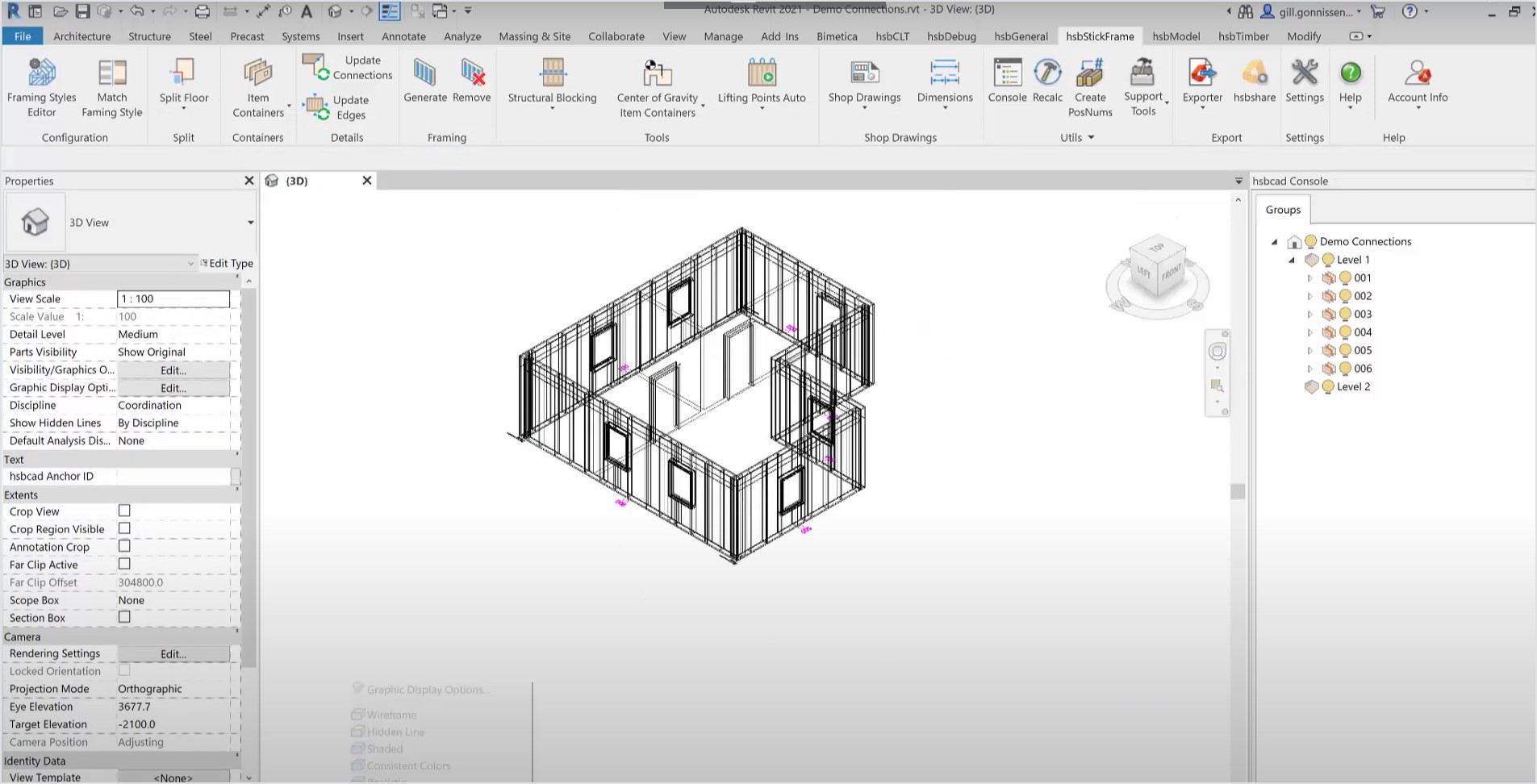
Task: Click Edit button for Rendering Settings
Action: pyautogui.click(x=173, y=654)
